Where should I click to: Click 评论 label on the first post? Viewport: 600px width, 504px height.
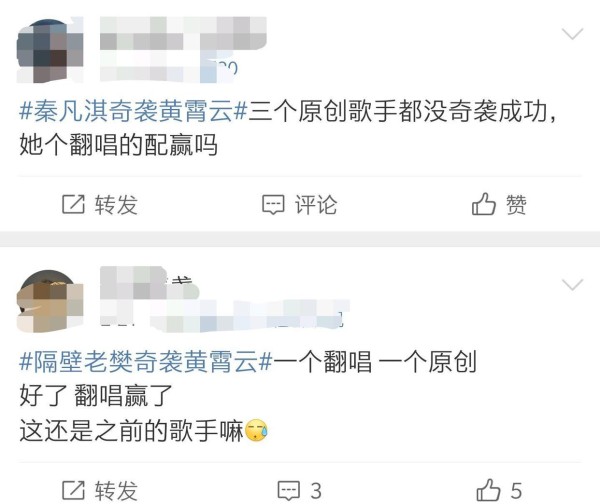pyautogui.click(x=316, y=205)
